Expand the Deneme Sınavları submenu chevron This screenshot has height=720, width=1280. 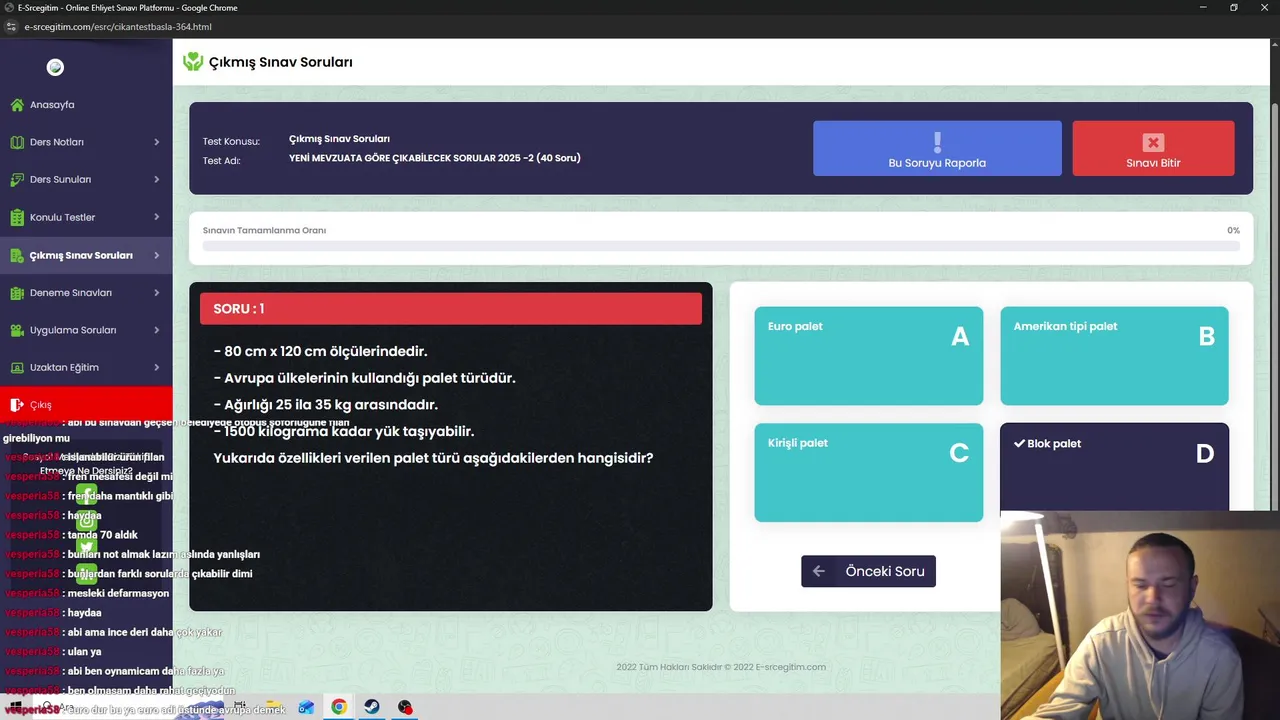click(x=156, y=293)
